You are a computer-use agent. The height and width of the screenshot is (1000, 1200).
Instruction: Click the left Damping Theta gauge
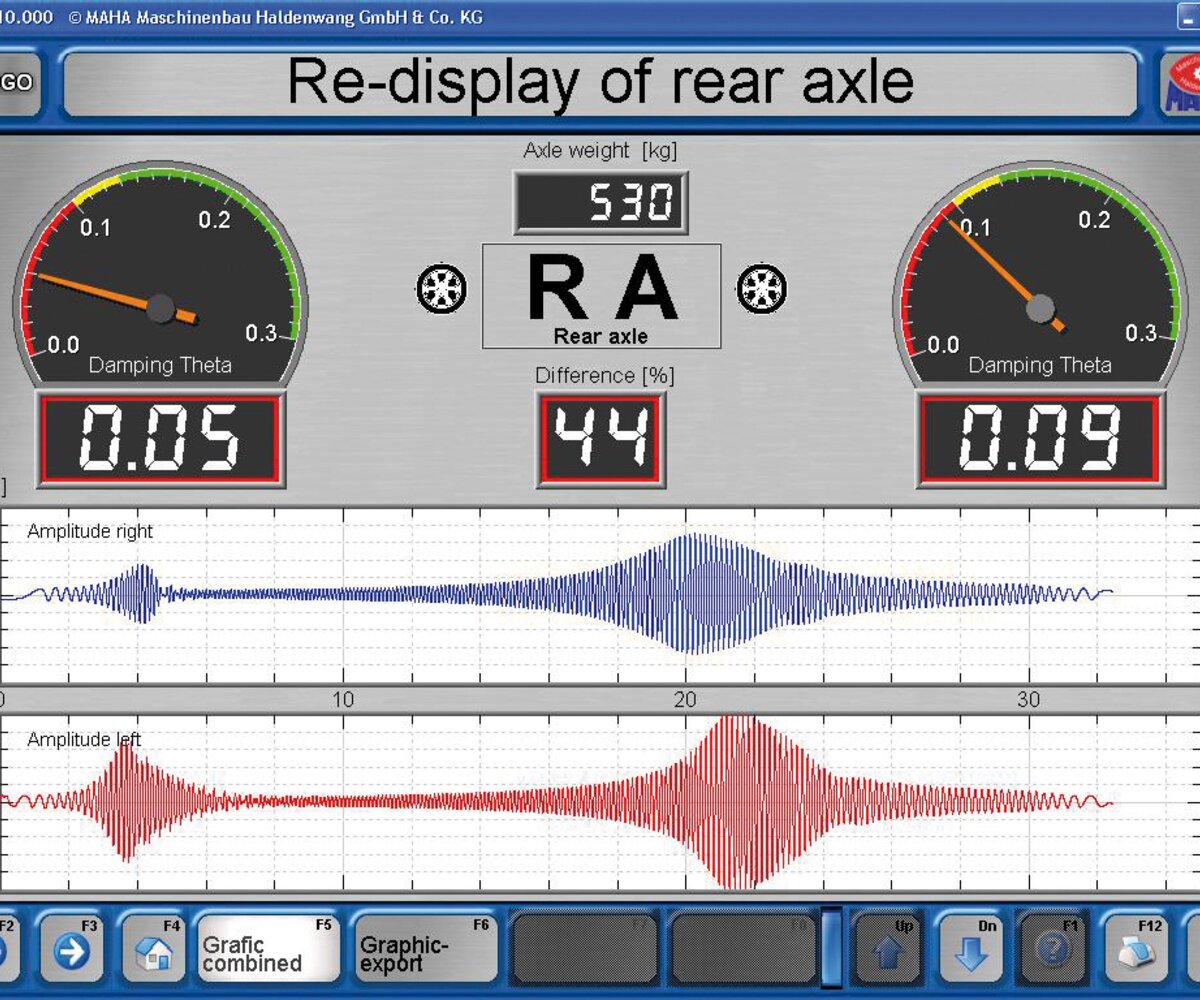[160, 280]
